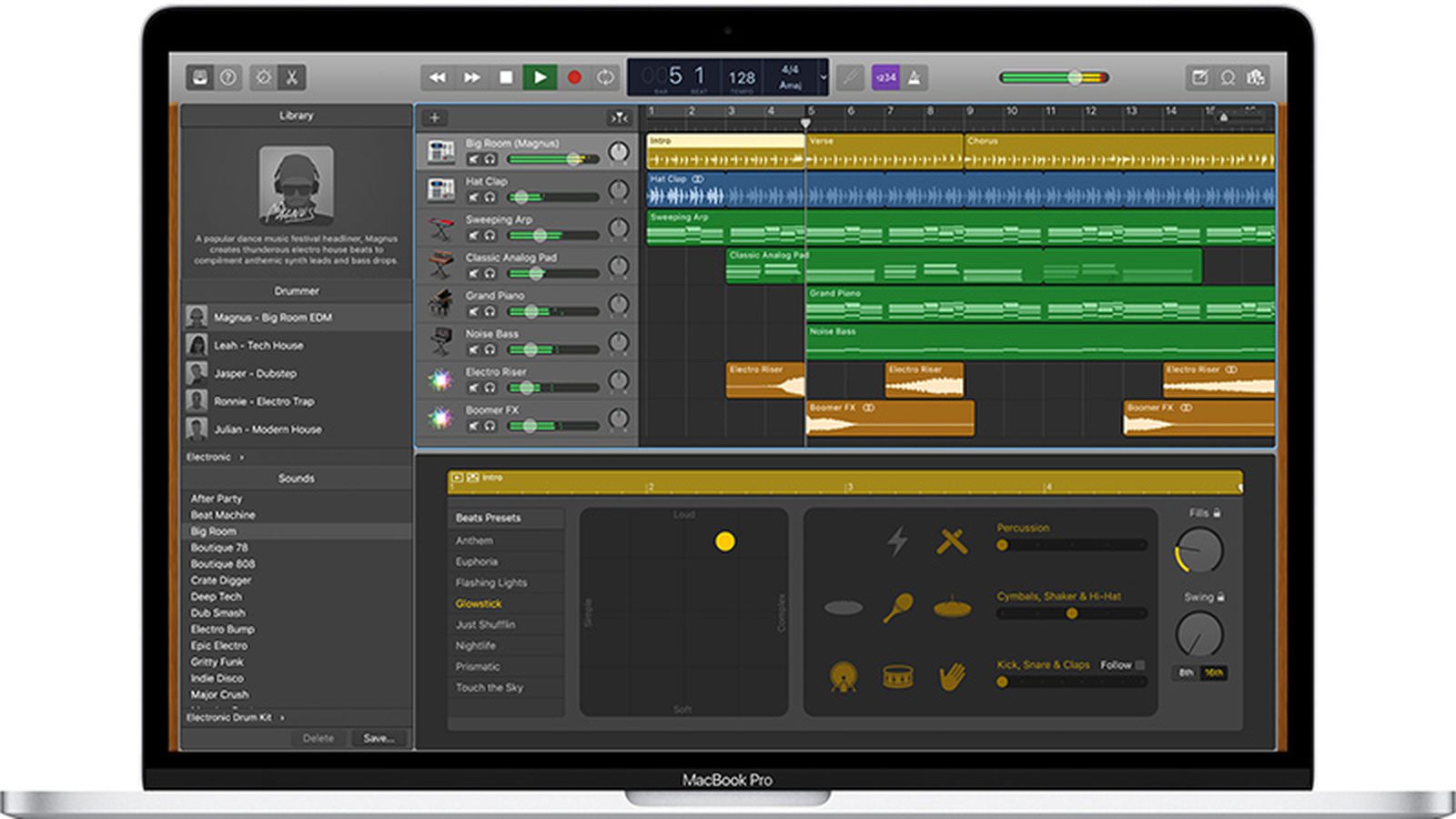Toggle the Library button in toolbar
The image size is (1456, 819).
[x=200, y=77]
